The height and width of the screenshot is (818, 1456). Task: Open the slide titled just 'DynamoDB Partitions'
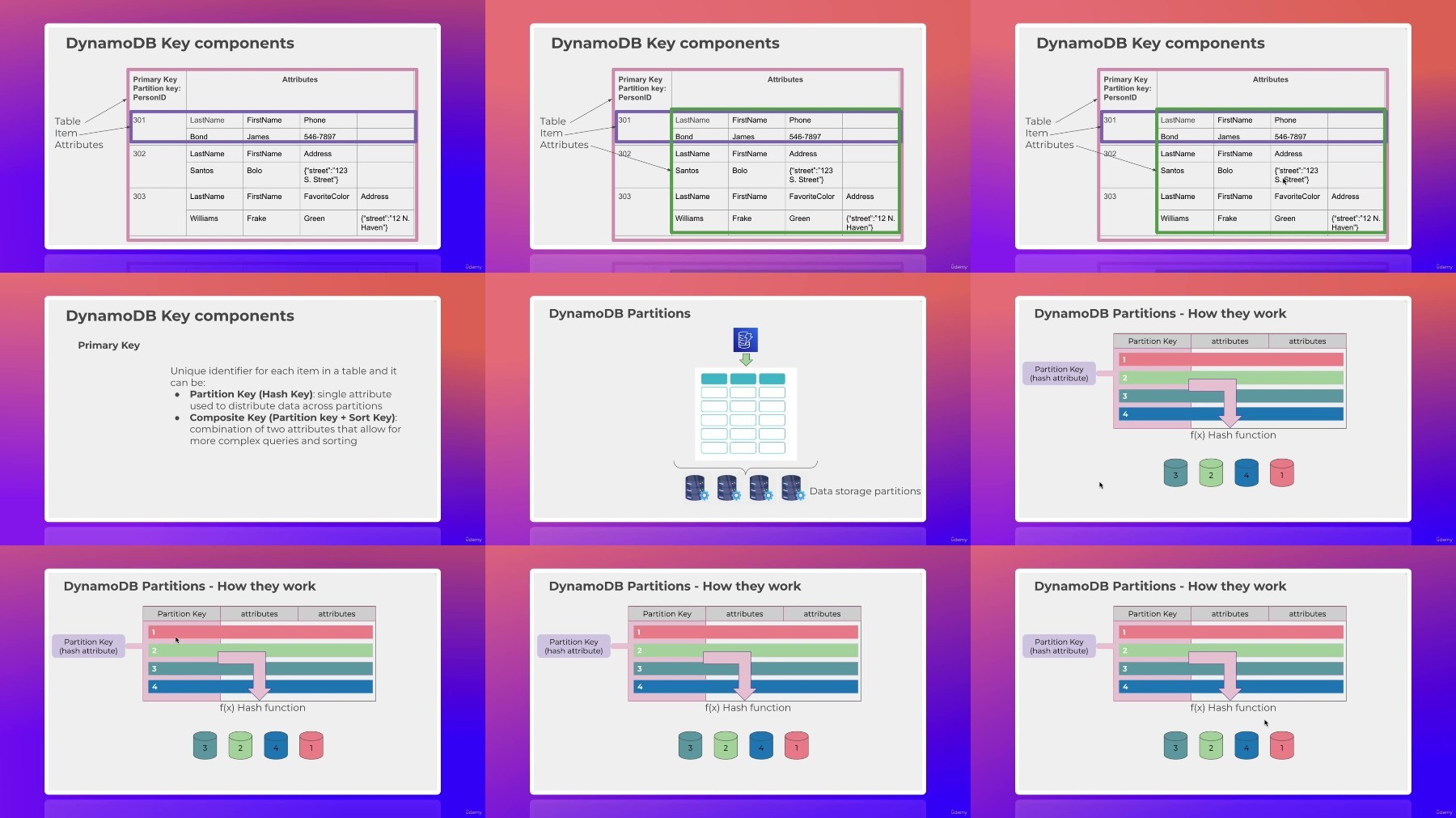(x=728, y=409)
